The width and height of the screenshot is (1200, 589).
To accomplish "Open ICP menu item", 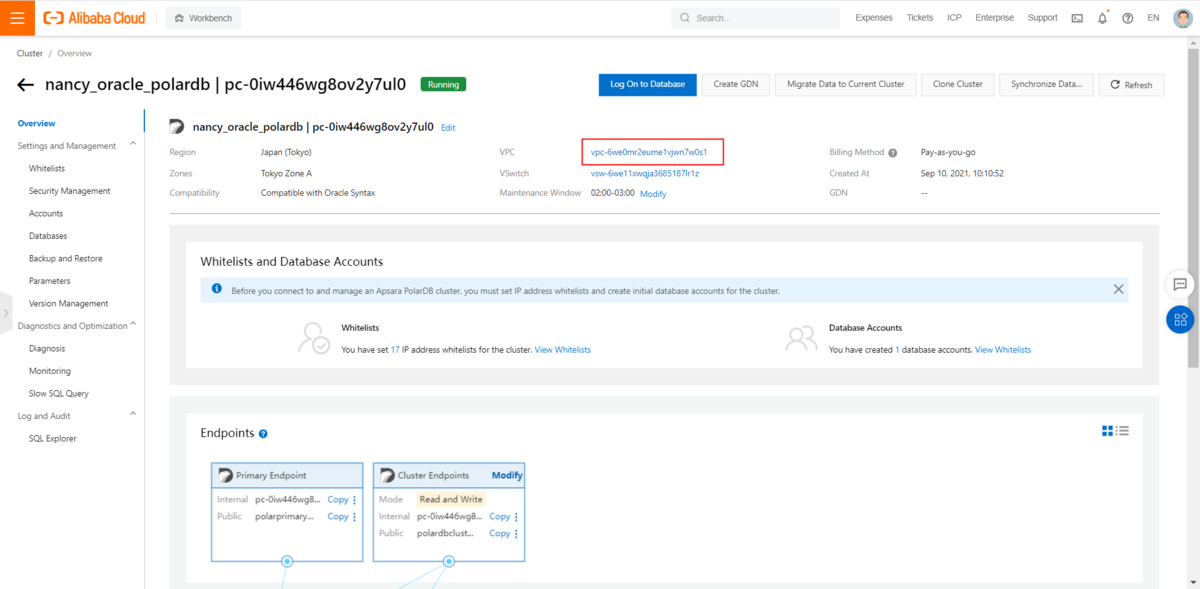I will pyautogui.click(x=955, y=18).
